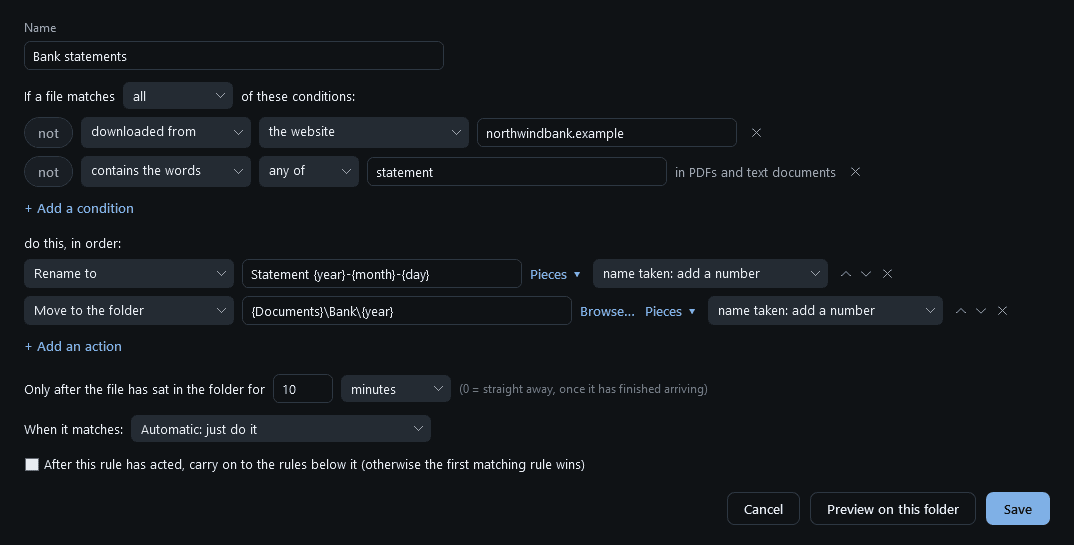Viewport: 1074px width, 545px height.
Task: Click the northwindbank.example website field
Action: tap(607, 133)
